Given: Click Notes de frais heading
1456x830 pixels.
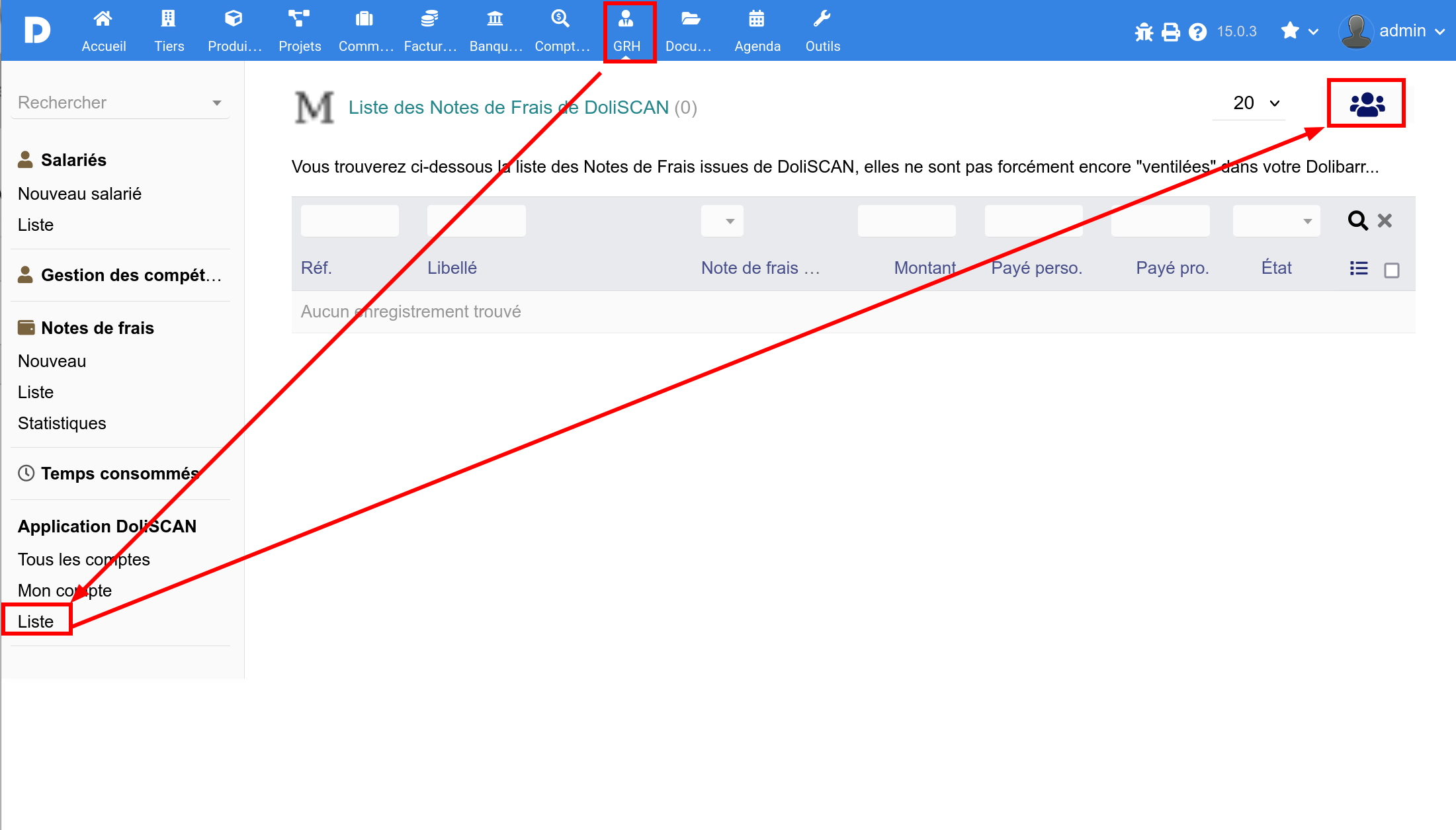Looking at the screenshot, I should (x=97, y=328).
